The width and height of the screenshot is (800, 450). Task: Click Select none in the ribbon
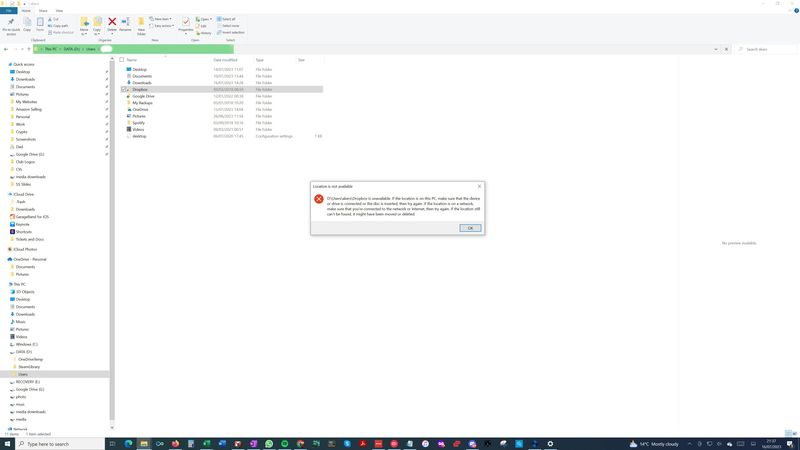coord(228,26)
